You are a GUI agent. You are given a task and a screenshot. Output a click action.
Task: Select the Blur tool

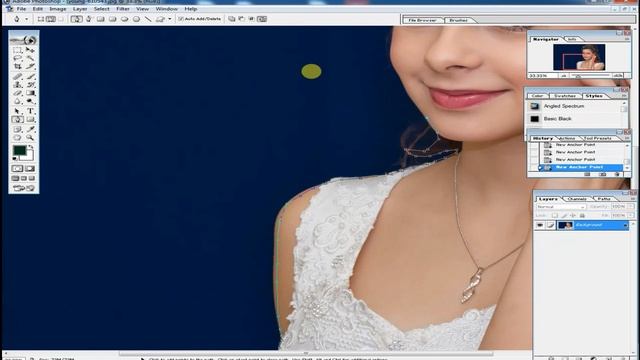[17, 101]
